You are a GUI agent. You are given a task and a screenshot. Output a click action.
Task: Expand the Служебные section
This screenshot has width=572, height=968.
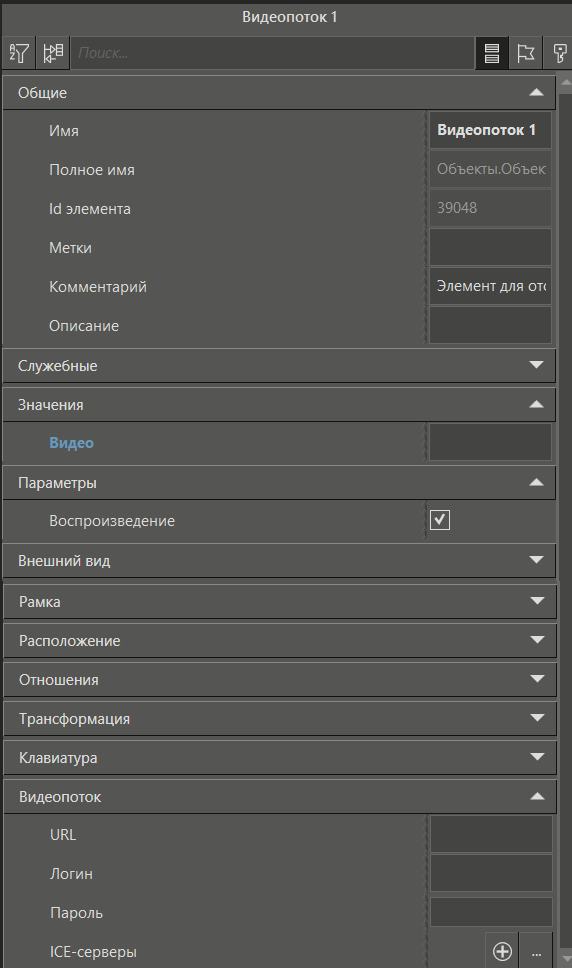pyautogui.click(x=280, y=365)
